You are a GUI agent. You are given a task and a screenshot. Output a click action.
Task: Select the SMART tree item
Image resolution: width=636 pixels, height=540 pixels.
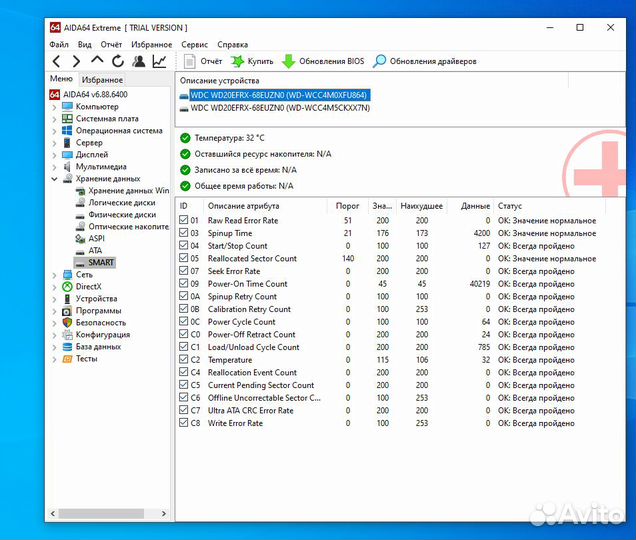pos(95,262)
